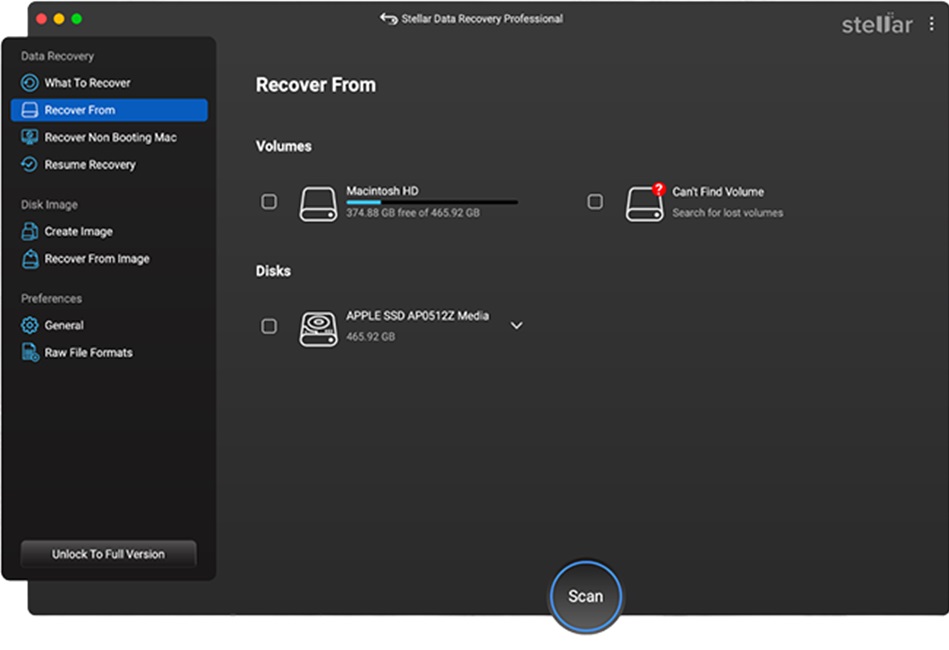Tick the Can't Find Volume checkbox
Screen dimensions: 949x650
(x=595, y=202)
